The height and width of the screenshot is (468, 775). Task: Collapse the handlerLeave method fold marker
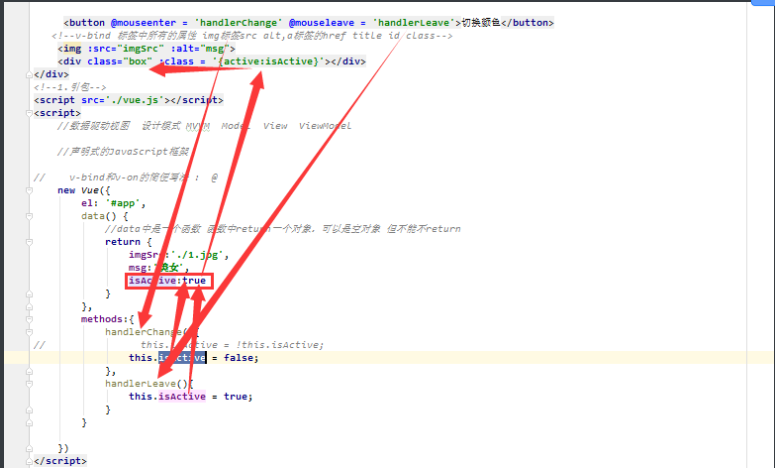coord(29,384)
